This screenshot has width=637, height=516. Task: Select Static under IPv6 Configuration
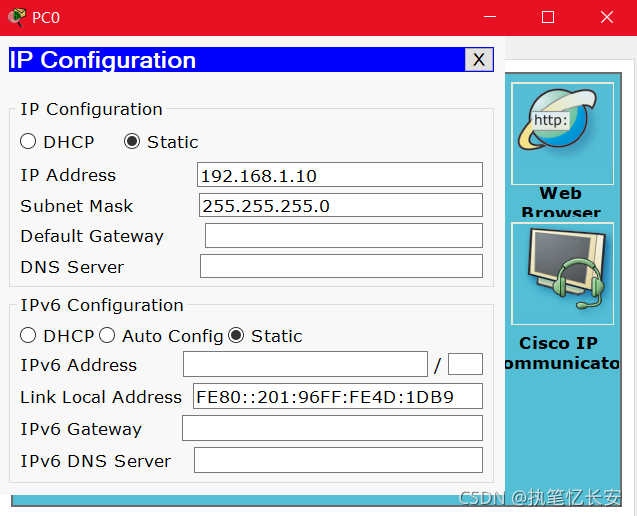pyautogui.click(x=236, y=336)
